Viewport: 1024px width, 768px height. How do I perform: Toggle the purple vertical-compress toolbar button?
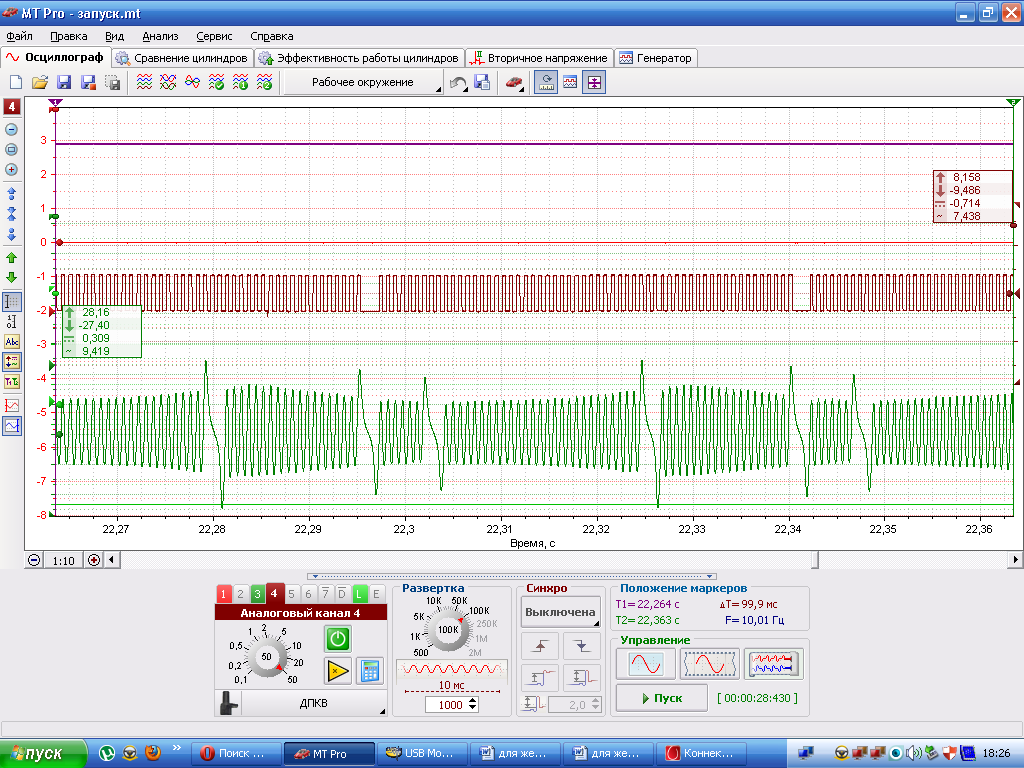[594, 83]
